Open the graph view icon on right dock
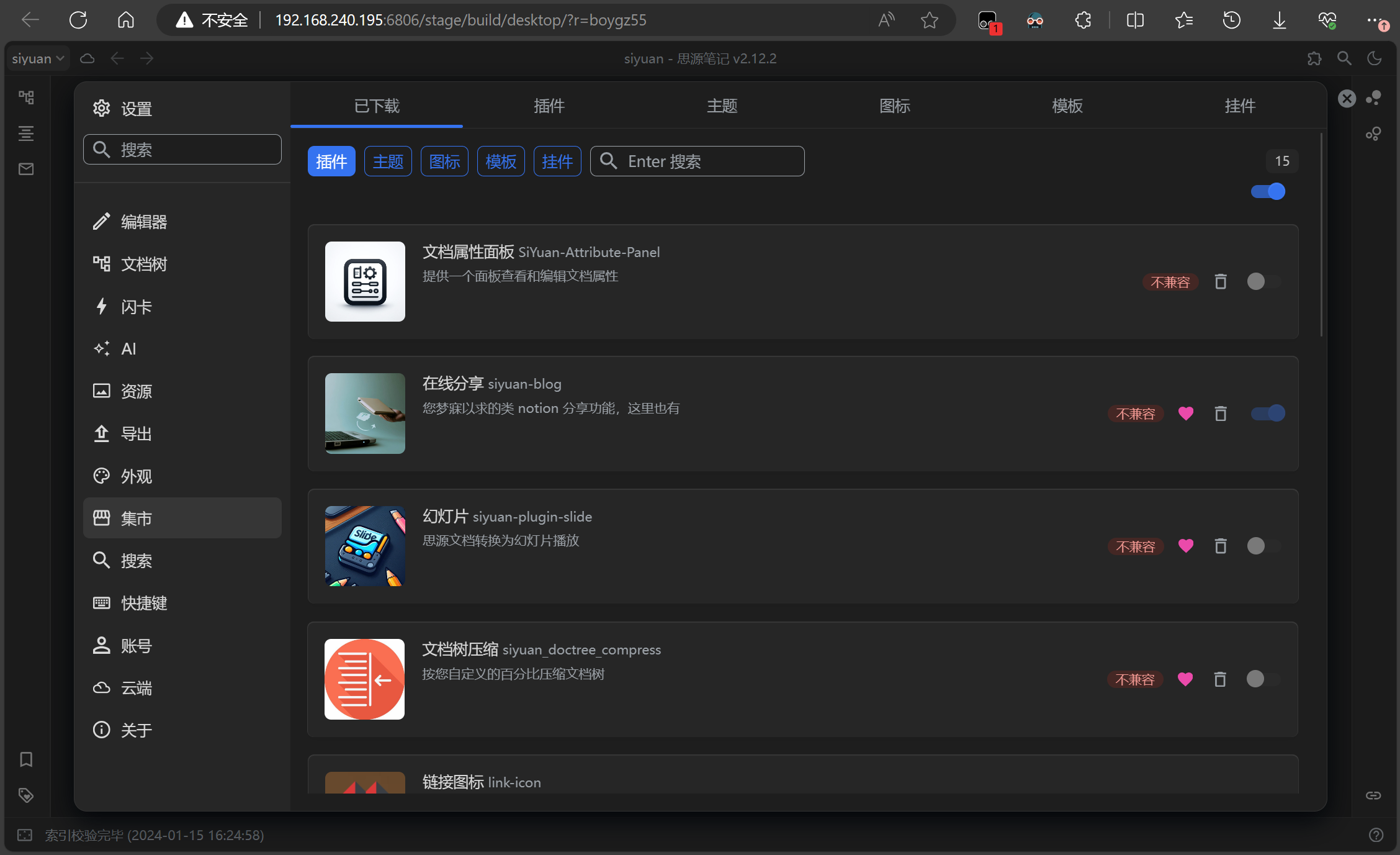 [x=1373, y=97]
